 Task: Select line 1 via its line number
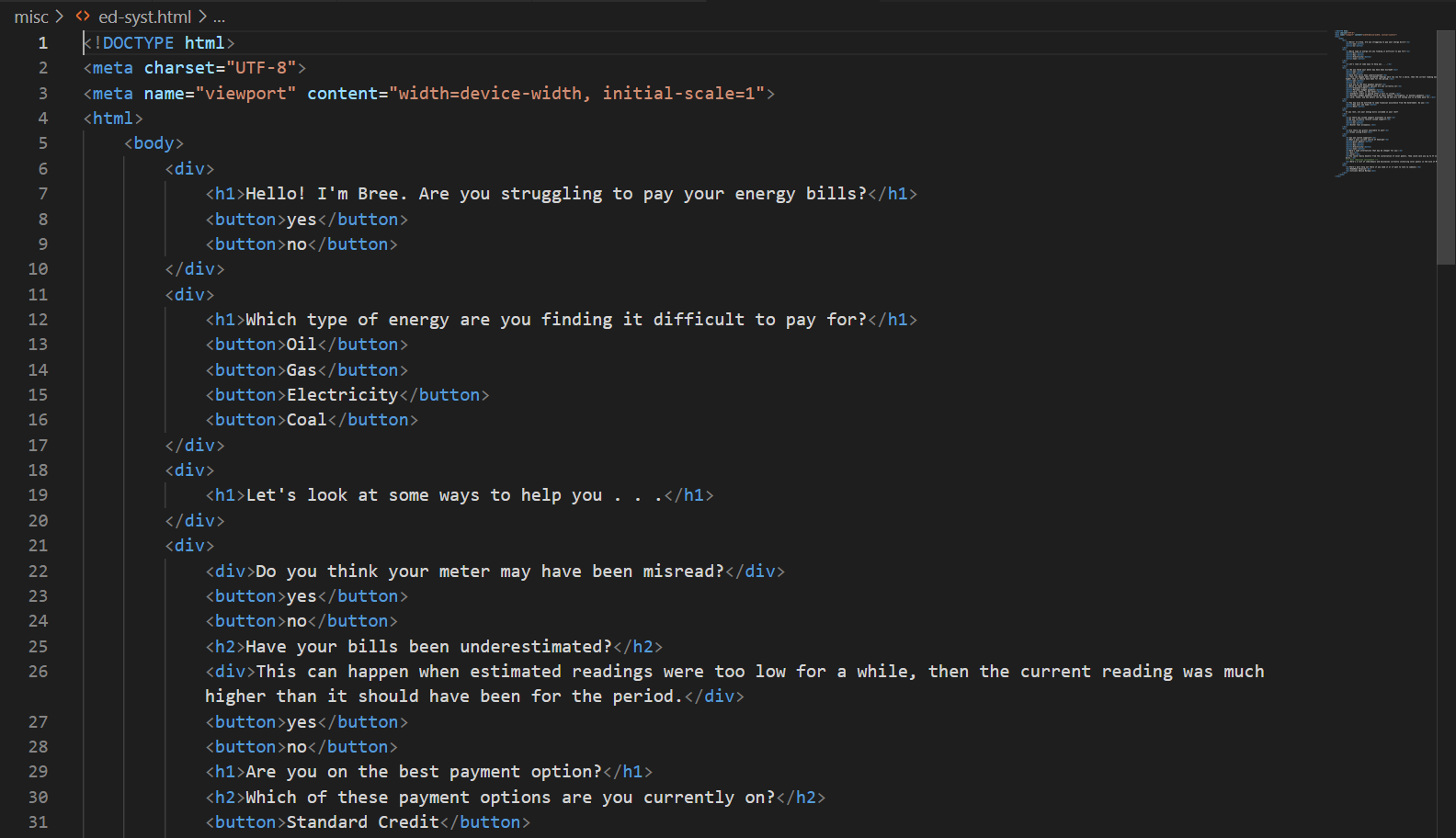pos(42,43)
